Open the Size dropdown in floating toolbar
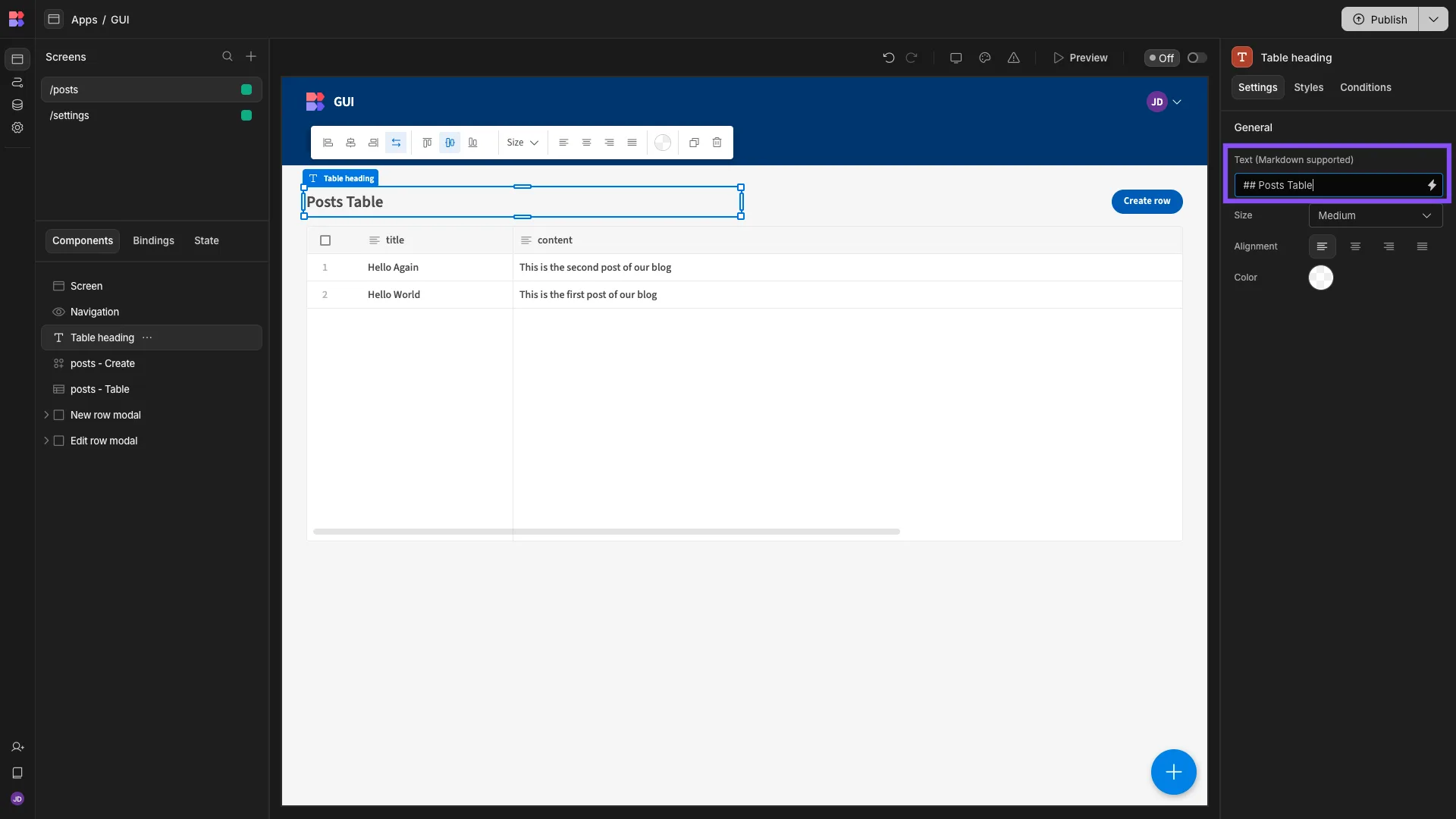This screenshot has height=819, width=1456. 522,143
